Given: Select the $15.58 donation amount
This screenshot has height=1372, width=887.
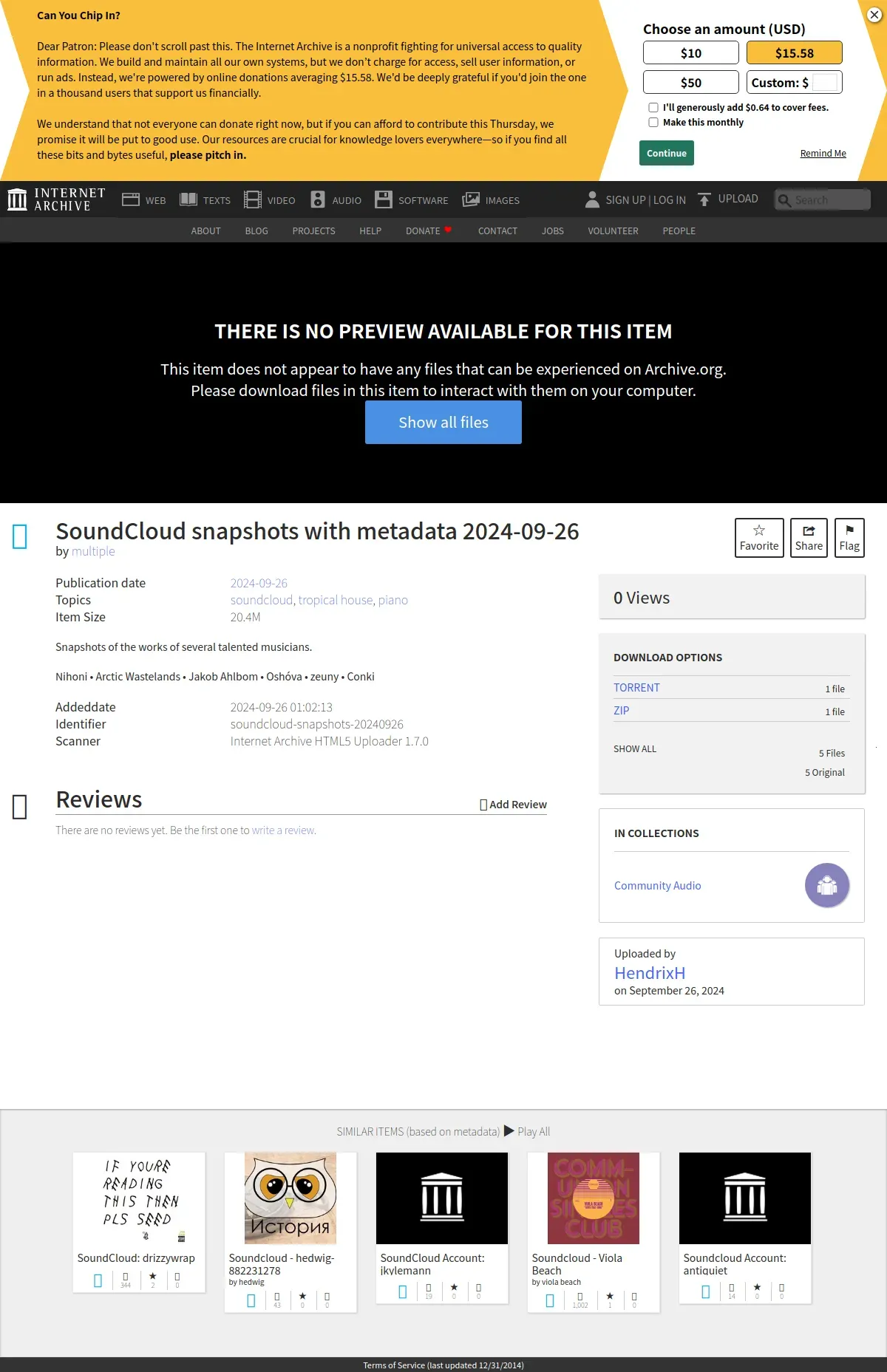Looking at the screenshot, I should pos(795,52).
